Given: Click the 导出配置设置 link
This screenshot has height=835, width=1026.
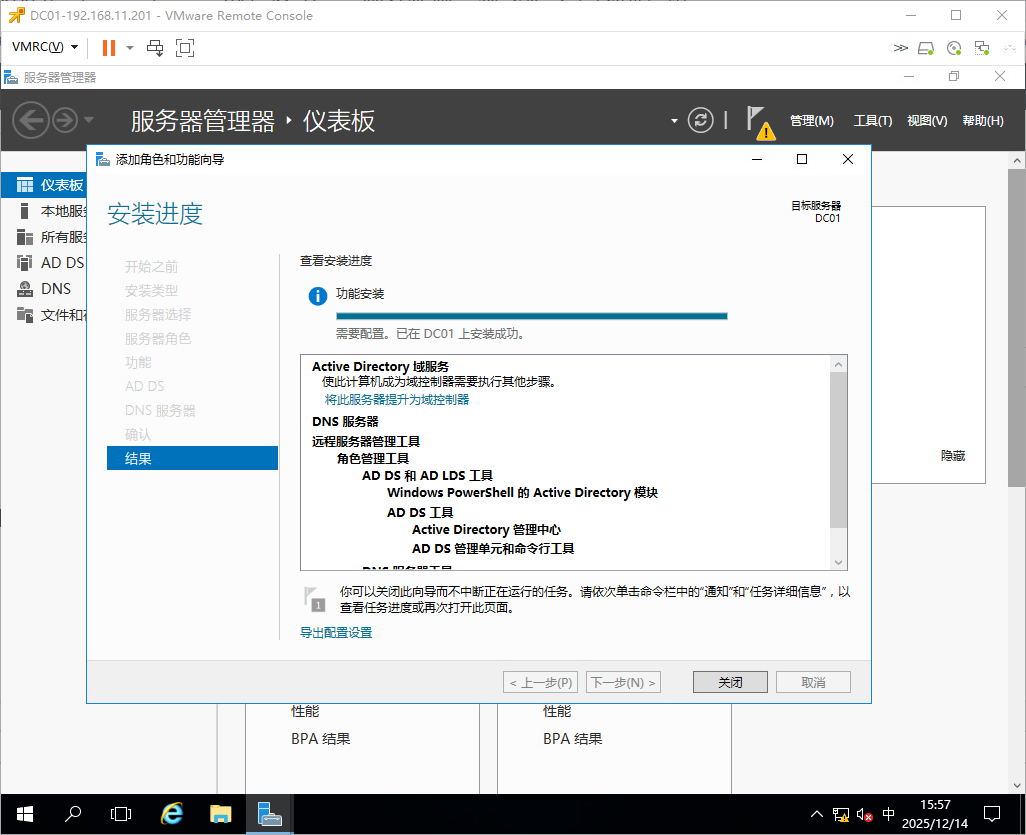Looking at the screenshot, I should point(336,632).
